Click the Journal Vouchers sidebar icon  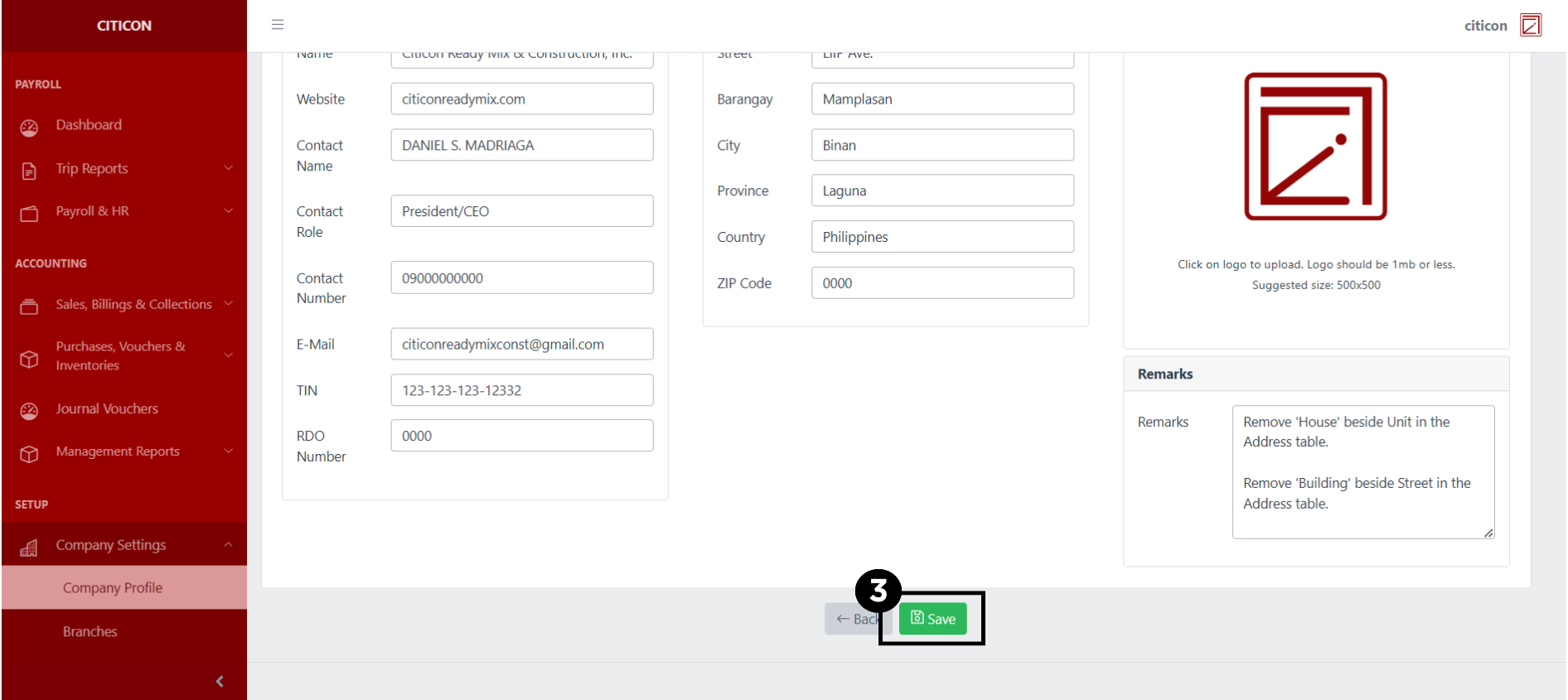pos(29,411)
